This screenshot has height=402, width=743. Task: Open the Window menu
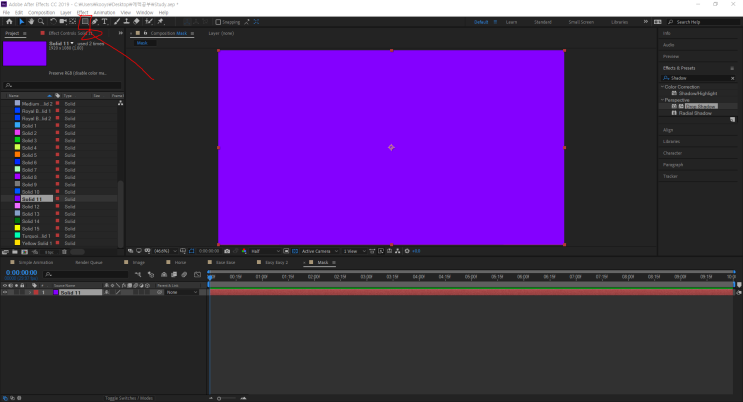point(145,12)
